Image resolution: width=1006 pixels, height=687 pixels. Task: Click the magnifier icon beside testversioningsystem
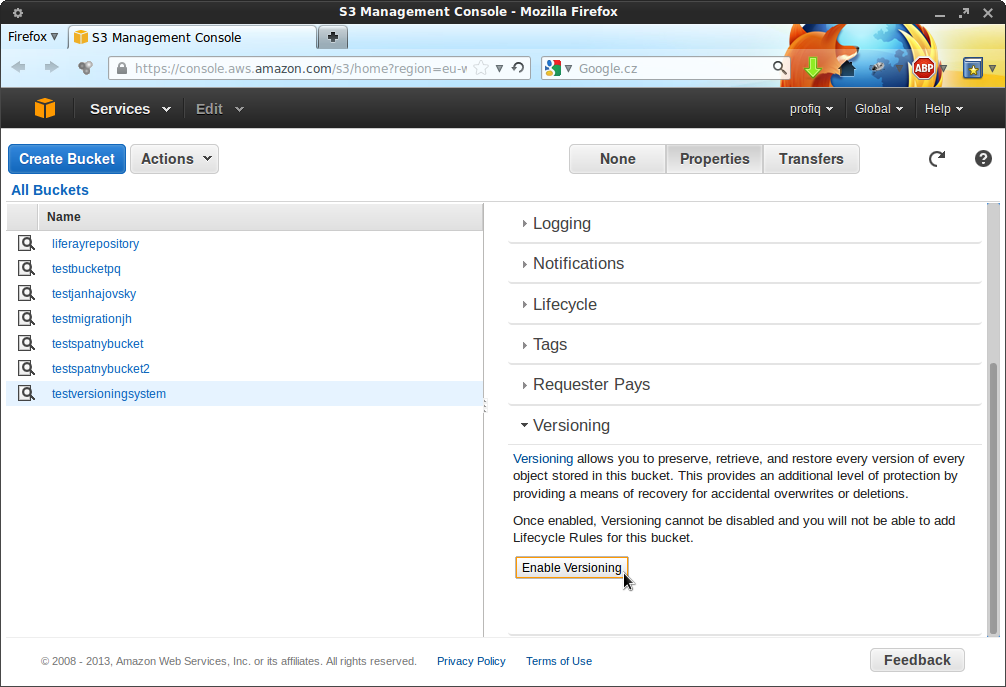coord(26,393)
